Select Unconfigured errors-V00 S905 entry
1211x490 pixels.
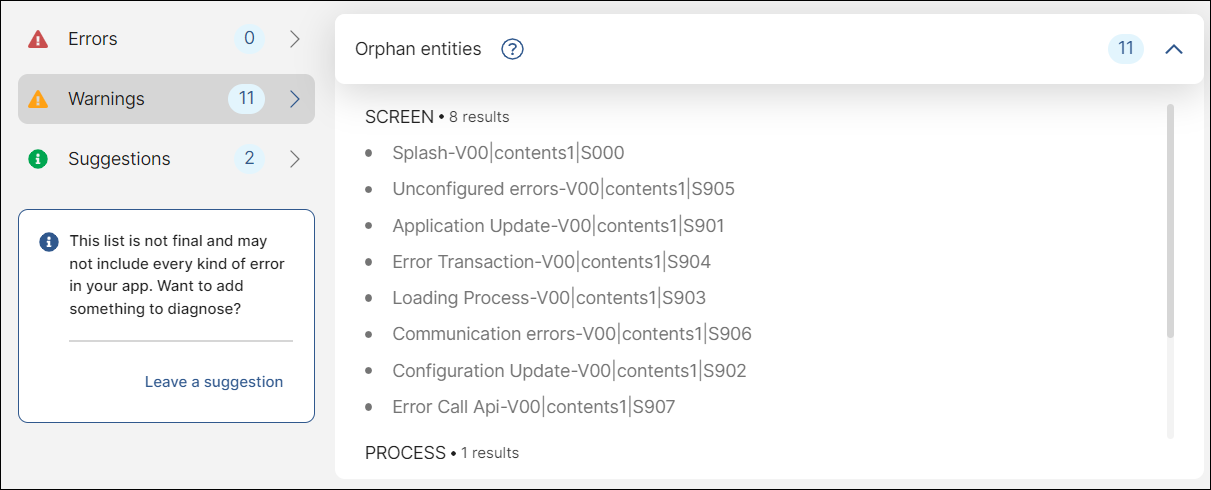click(x=563, y=189)
